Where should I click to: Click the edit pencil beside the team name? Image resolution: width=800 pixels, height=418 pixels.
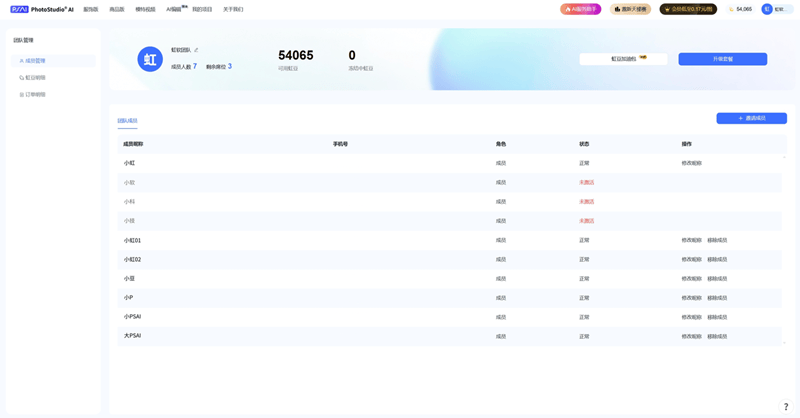196,49
